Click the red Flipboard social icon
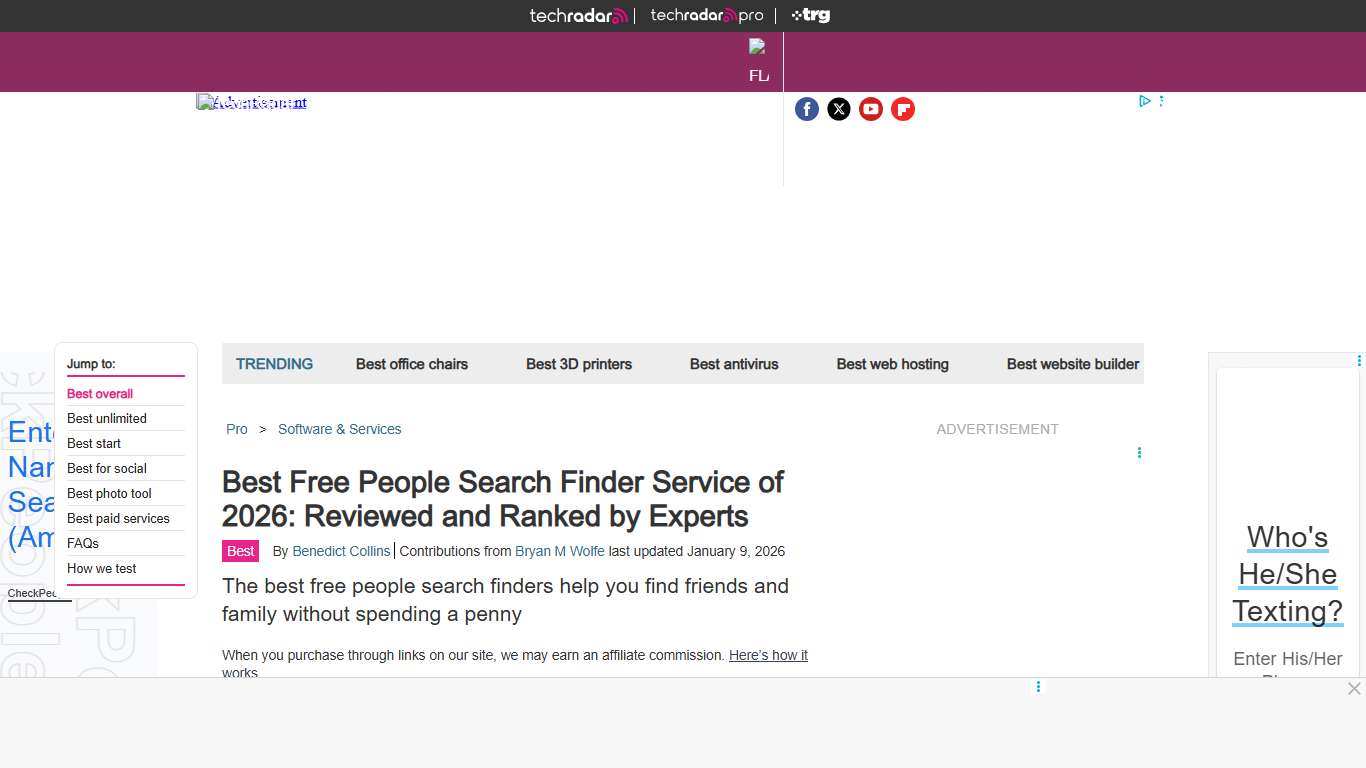Image resolution: width=1366 pixels, height=768 pixels. [x=903, y=109]
